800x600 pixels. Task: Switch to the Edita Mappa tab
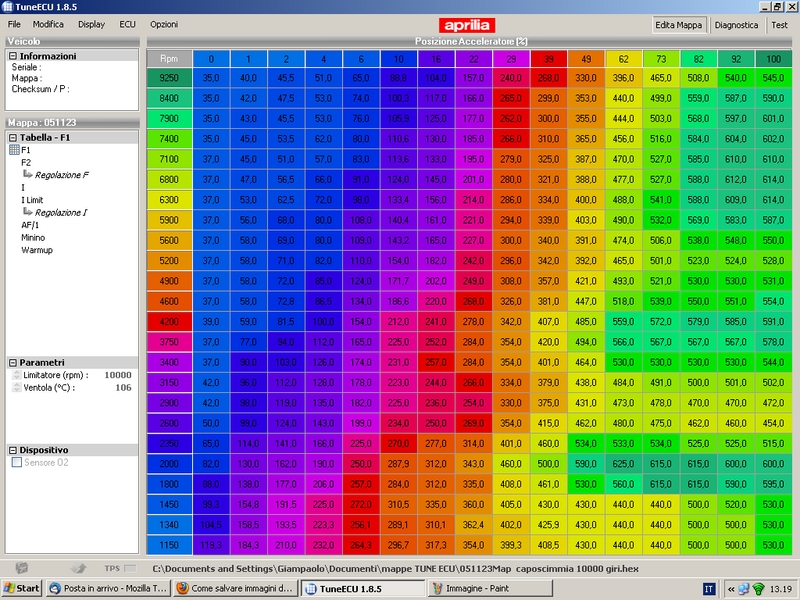(679, 25)
